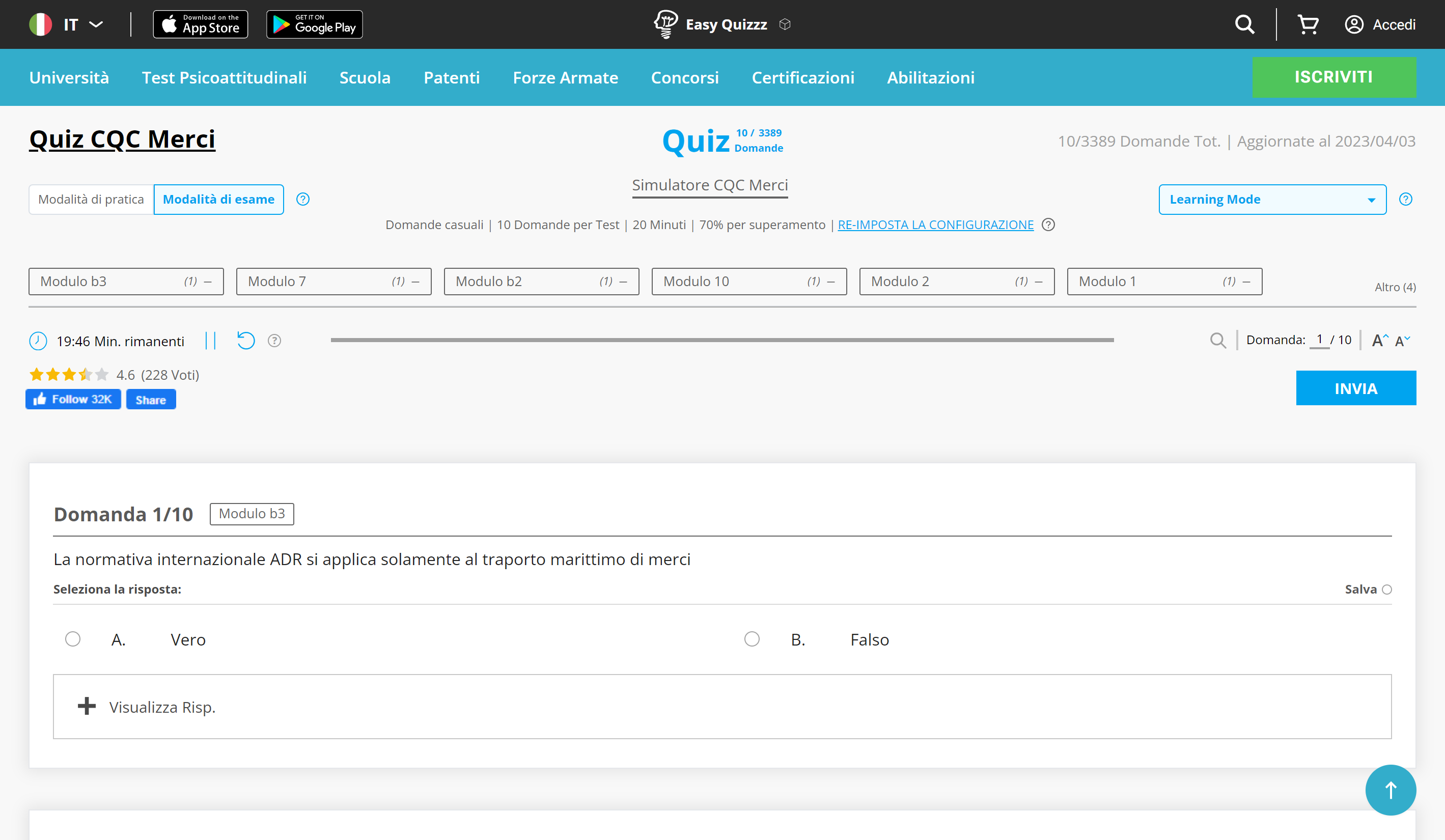Viewport: 1445px width, 840px height.
Task: Submit the quiz with INVIA button
Action: pyautogui.click(x=1355, y=388)
